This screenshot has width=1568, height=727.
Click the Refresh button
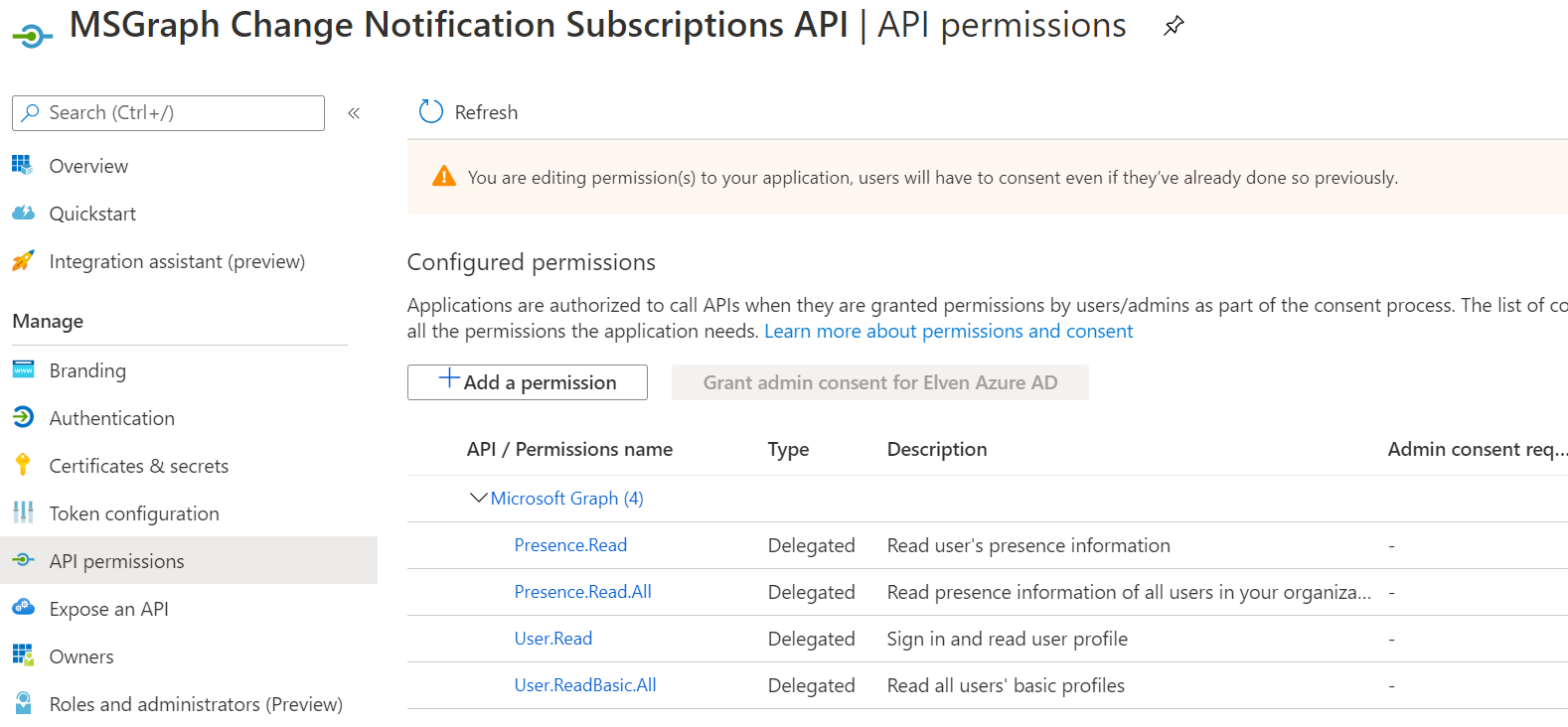tap(469, 112)
